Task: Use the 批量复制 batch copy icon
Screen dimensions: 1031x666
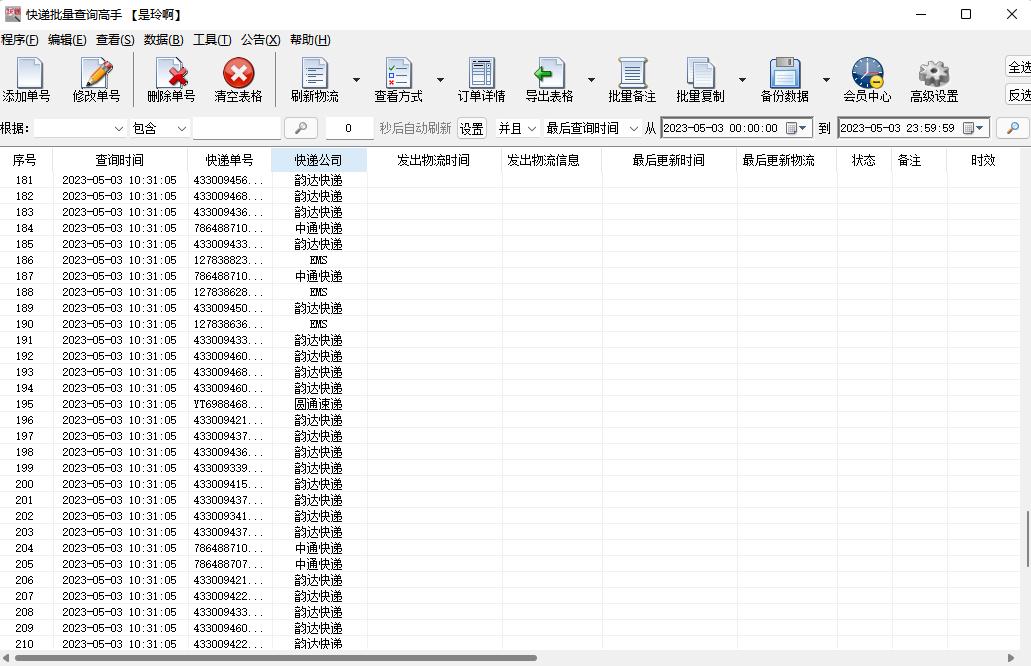Action: pos(701,79)
